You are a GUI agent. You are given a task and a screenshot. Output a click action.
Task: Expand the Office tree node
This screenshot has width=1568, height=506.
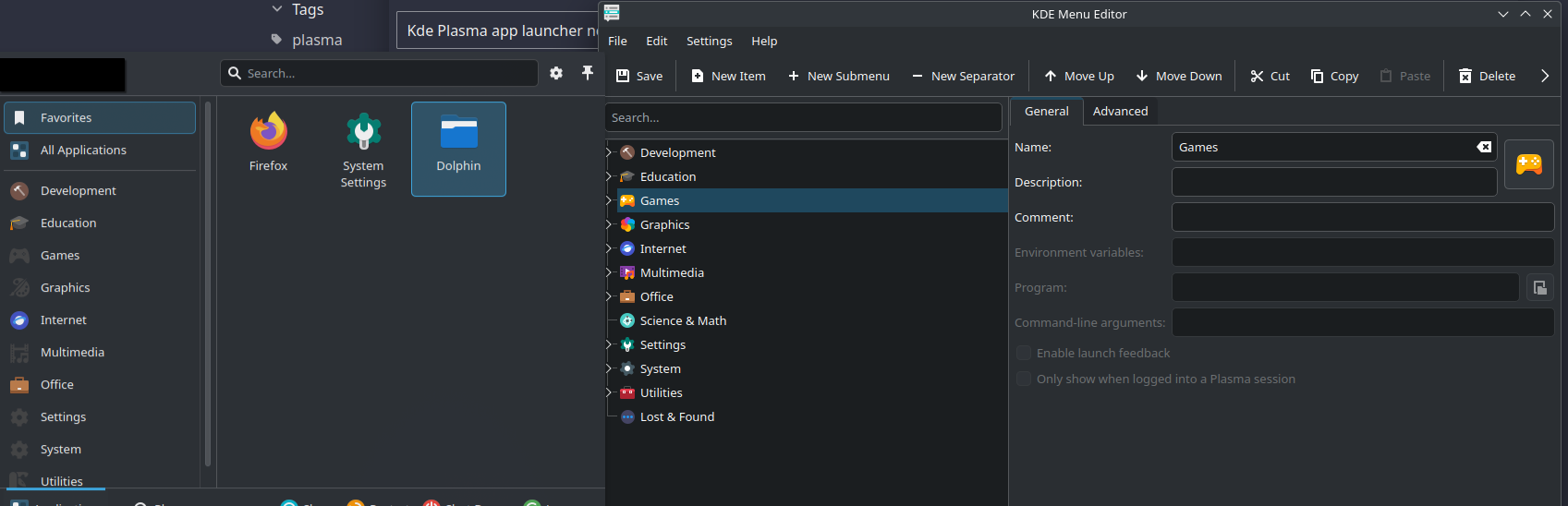(x=610, y=296)
